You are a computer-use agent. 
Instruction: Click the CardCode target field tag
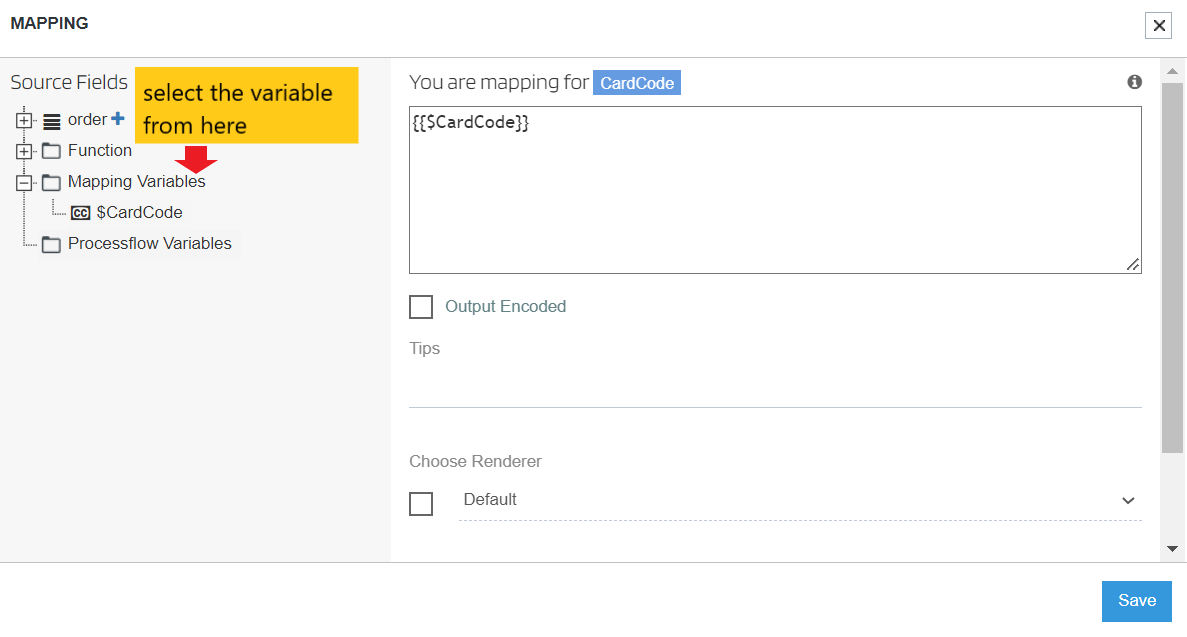637,83
